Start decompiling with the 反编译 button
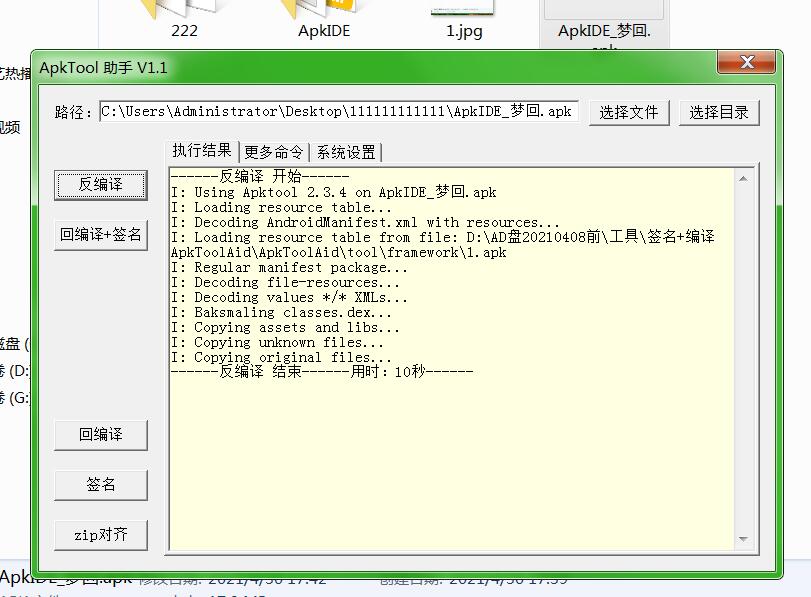Screen dimensions: 811x597 coord(101,185)
